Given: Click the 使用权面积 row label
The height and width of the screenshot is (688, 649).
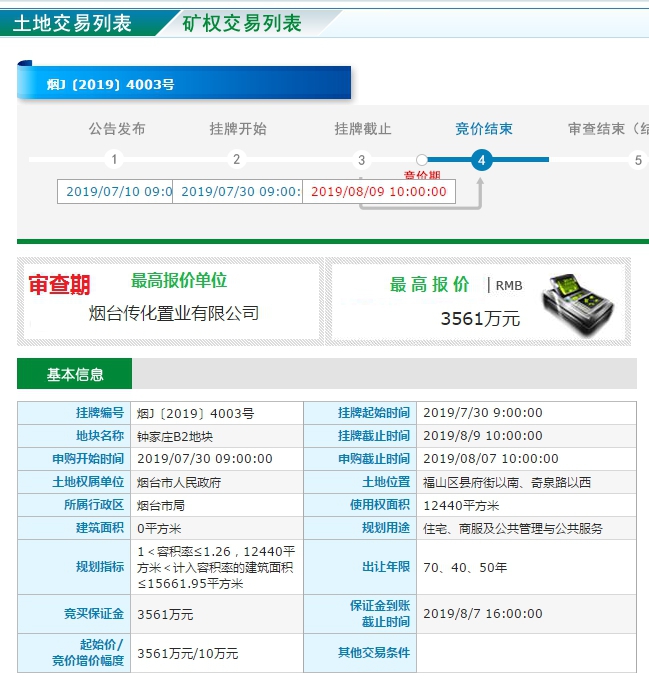Looking at the screenshot, I should point(380,505).
